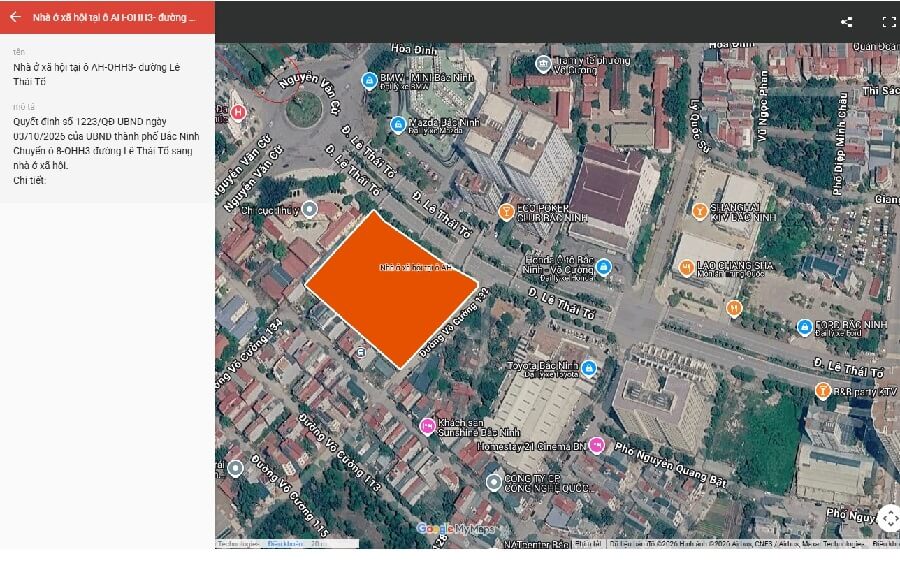Viewport: 900px width, 563px height.
Task: Open Trạm y tế phường Võ Cường marker
Action: click(543, 64)
